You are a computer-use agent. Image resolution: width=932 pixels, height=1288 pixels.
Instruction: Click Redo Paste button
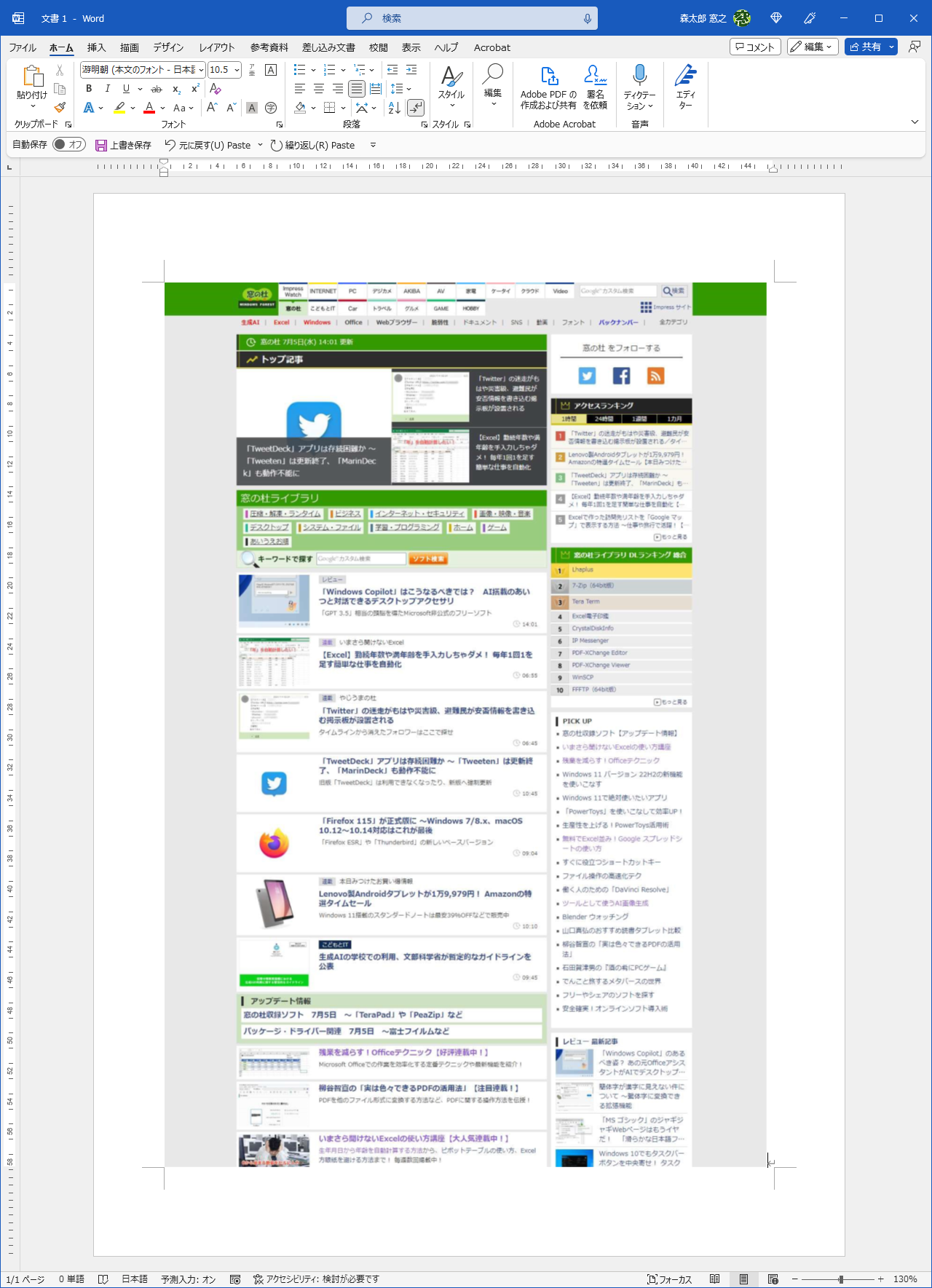coord(312,145)
